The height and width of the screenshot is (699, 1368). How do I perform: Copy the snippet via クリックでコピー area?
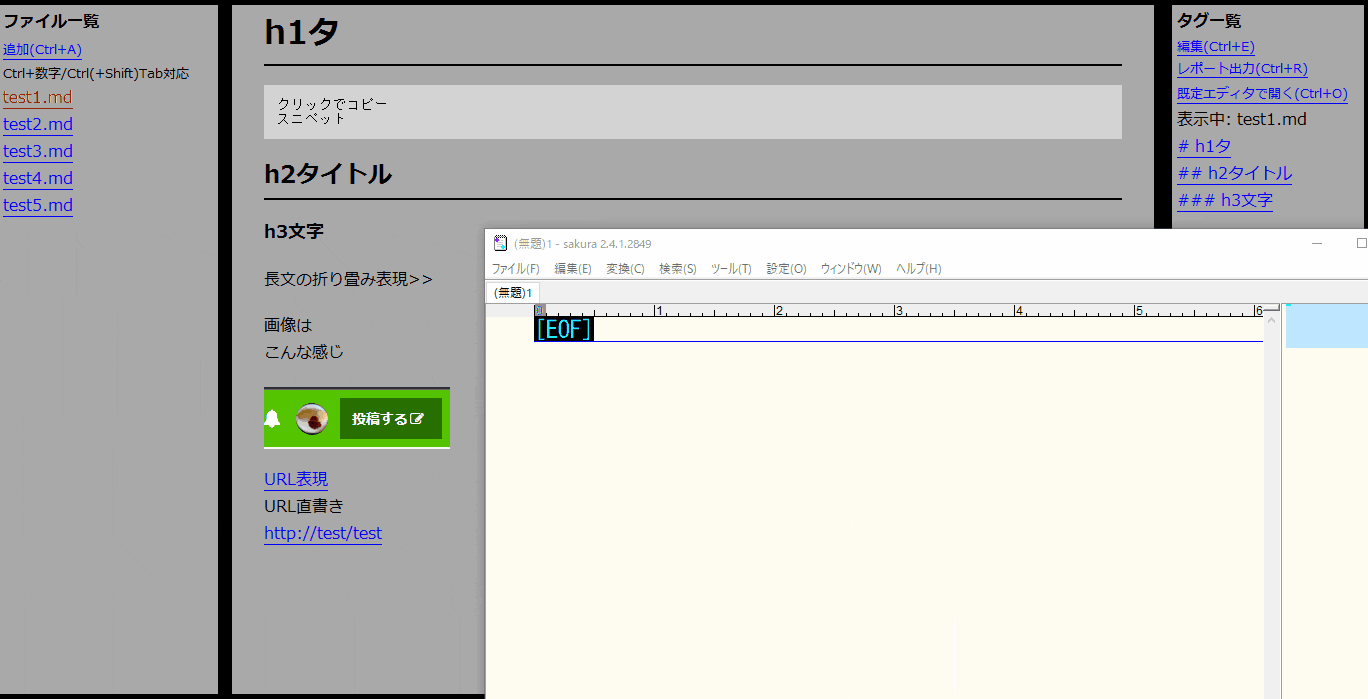coord(692,112)
